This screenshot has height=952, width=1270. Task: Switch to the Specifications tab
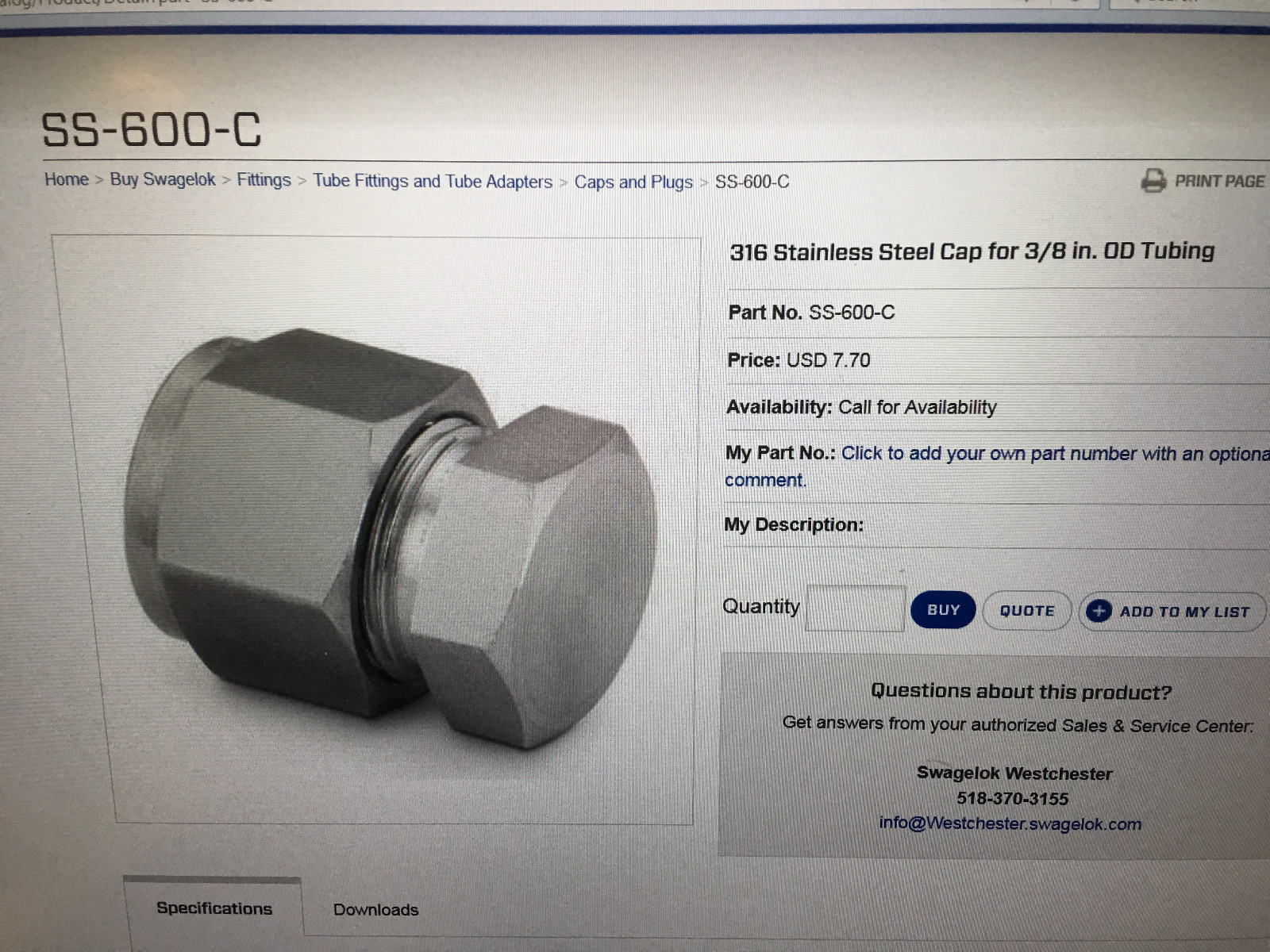pos(214,908)
